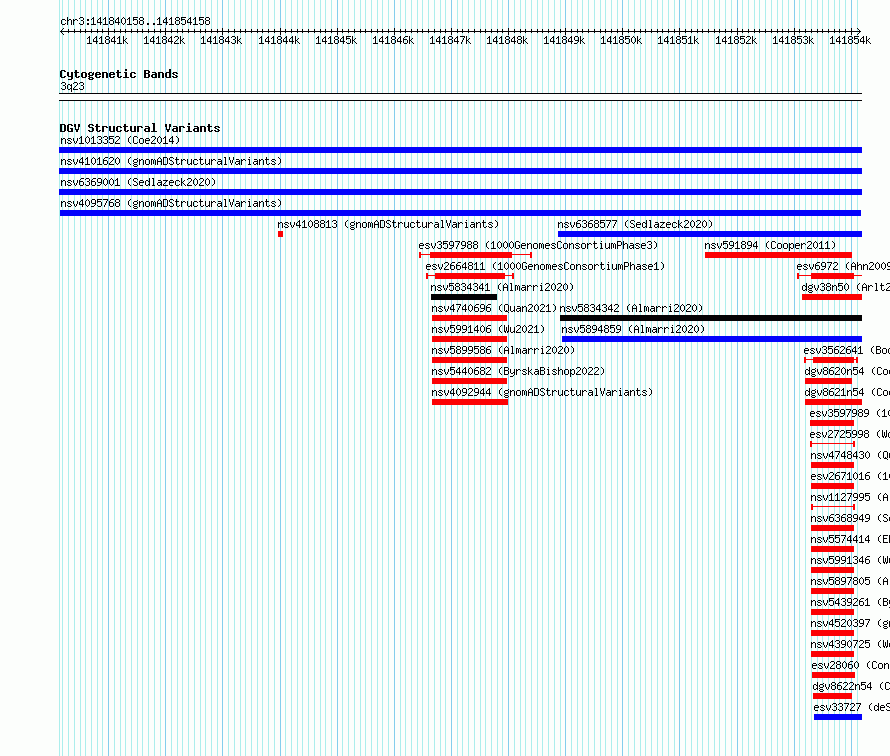
Task: Click the chr3:141840158..141854158 region label
Action: pyautogui.click(x=135, y=22)
